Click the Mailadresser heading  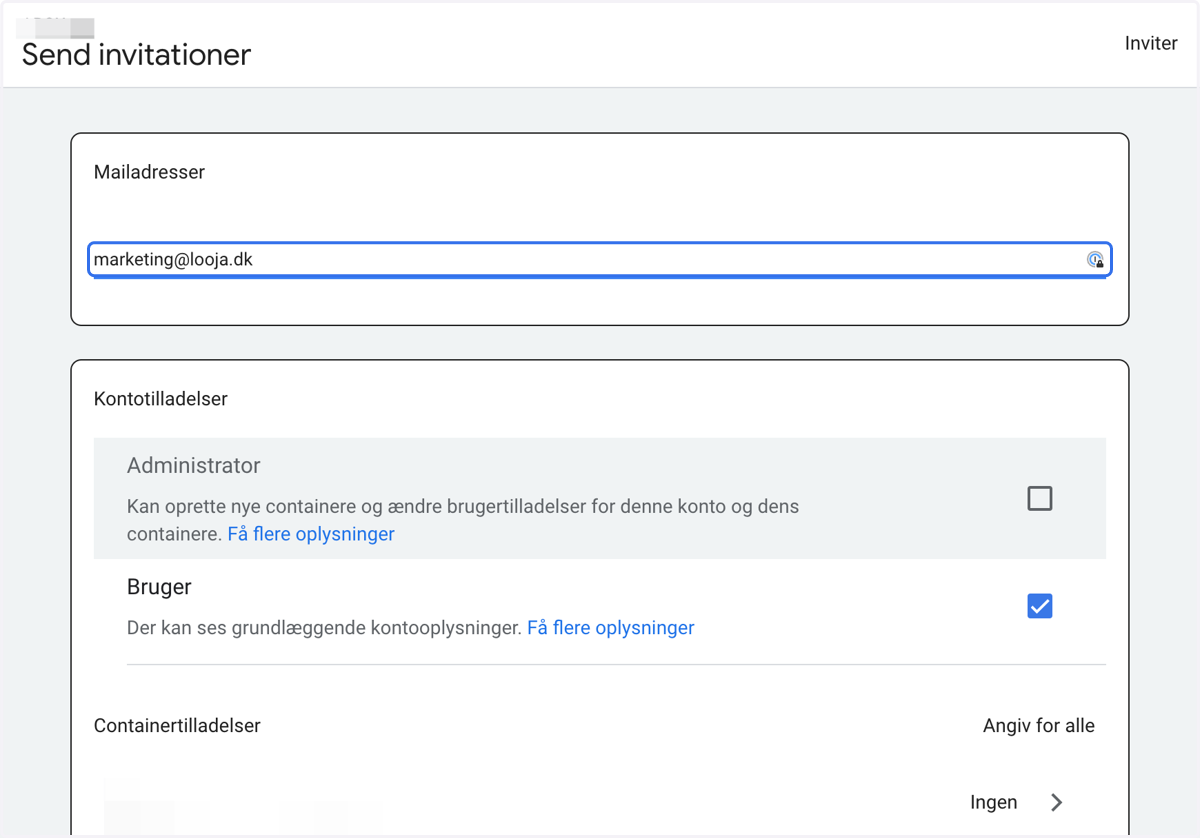(x=149, y=172)
